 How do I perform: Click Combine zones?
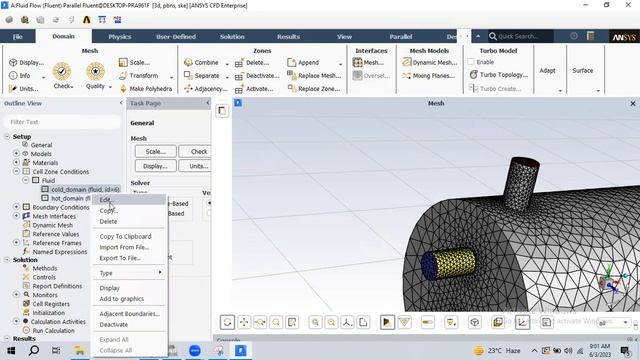click(x=201, y=62)
